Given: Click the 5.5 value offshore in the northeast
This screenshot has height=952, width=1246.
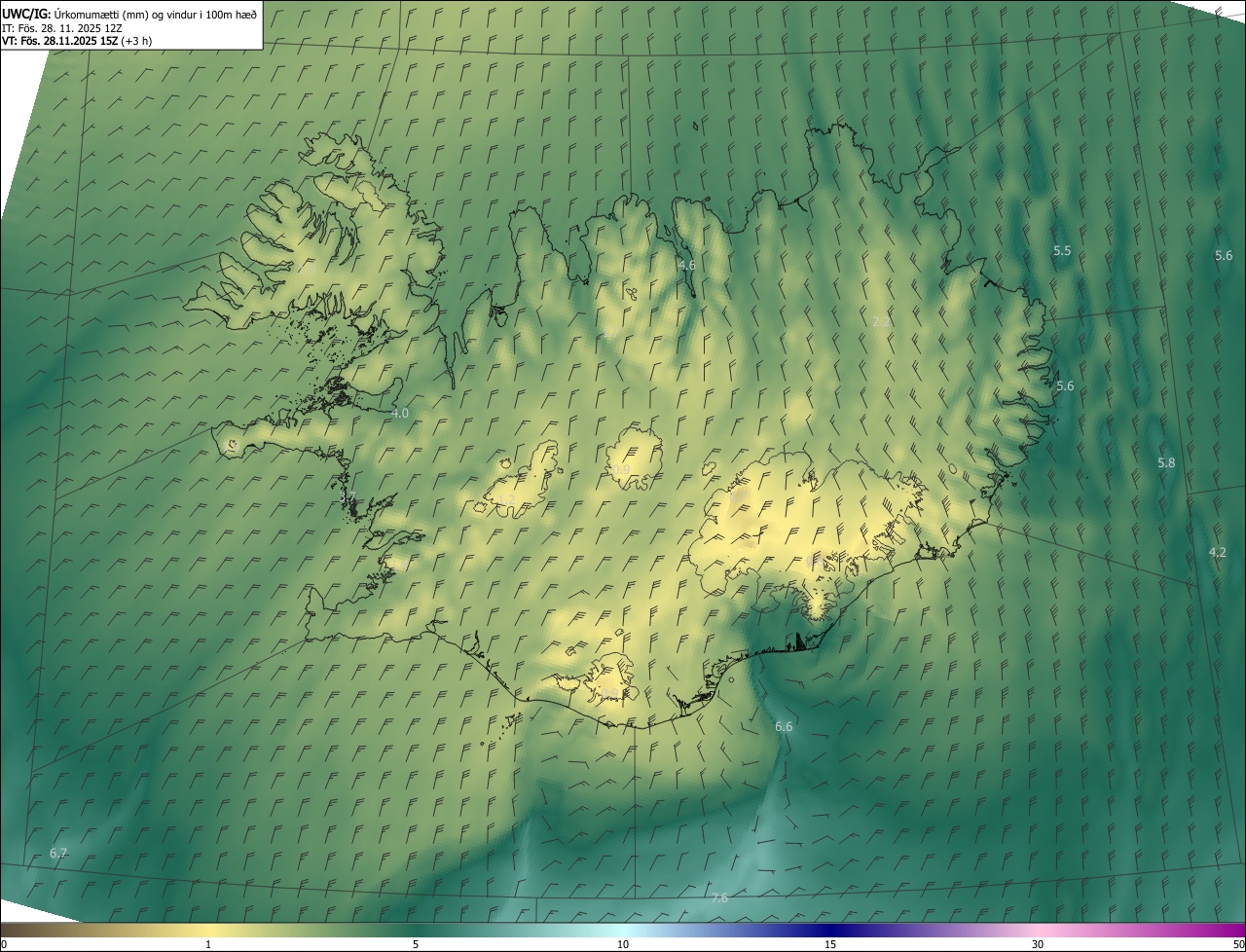Looking at the screenshot, I should click(1062, 251).
